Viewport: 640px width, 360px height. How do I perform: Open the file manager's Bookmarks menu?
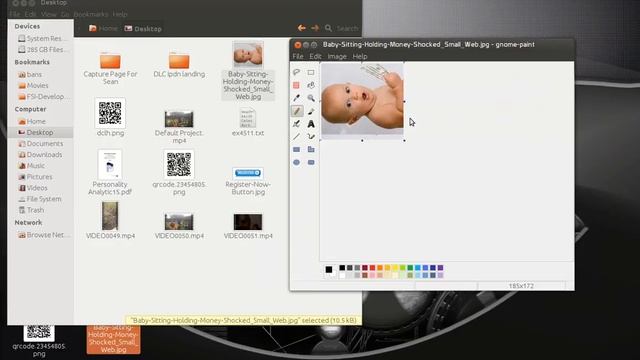pyautogui.click(x=91, y=14)
